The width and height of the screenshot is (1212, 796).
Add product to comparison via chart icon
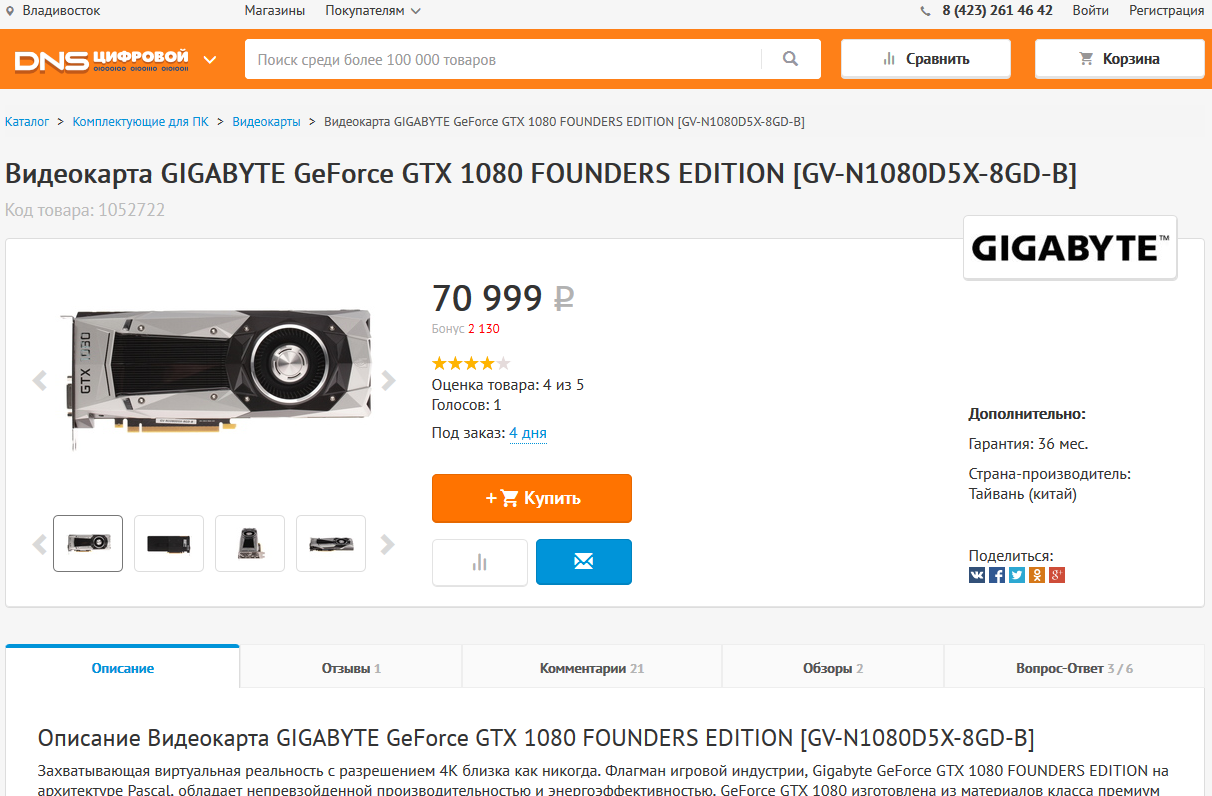click(x=480, y=562)
